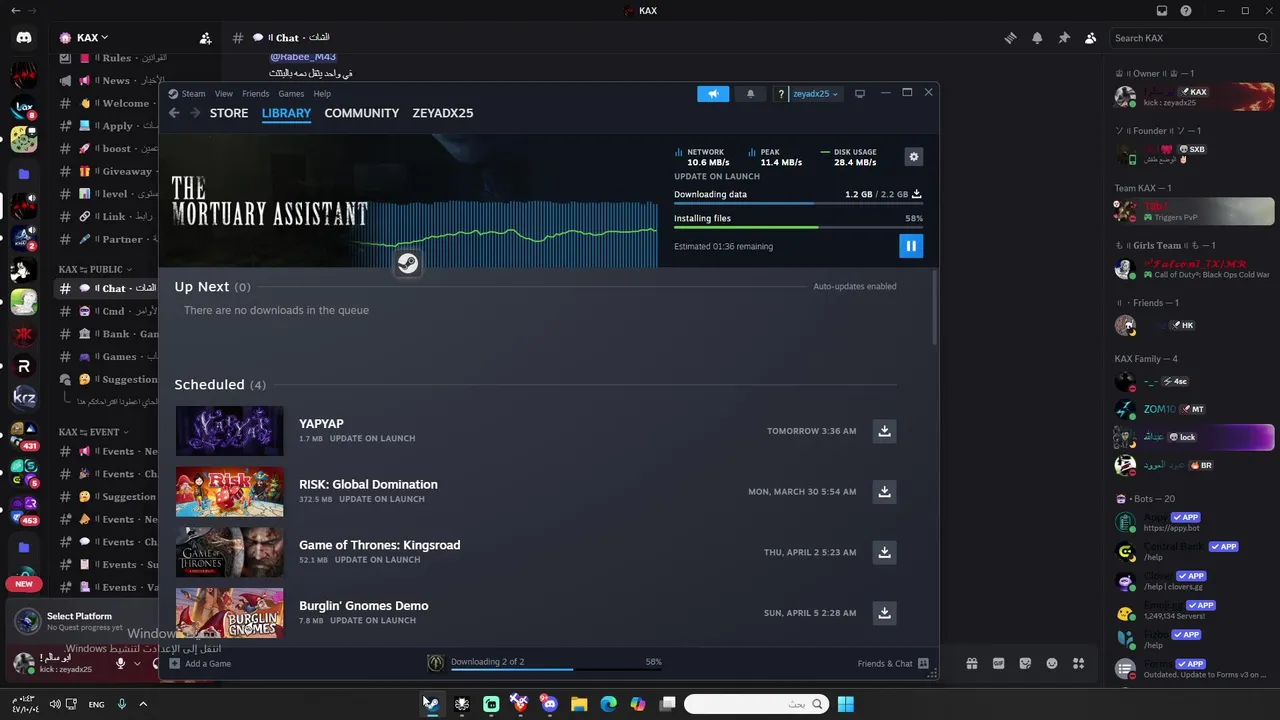The width and height of the screenshot is (1280, 720).
Task: Expand the KAX server name dropdown
Action: (x=85, y=38)
